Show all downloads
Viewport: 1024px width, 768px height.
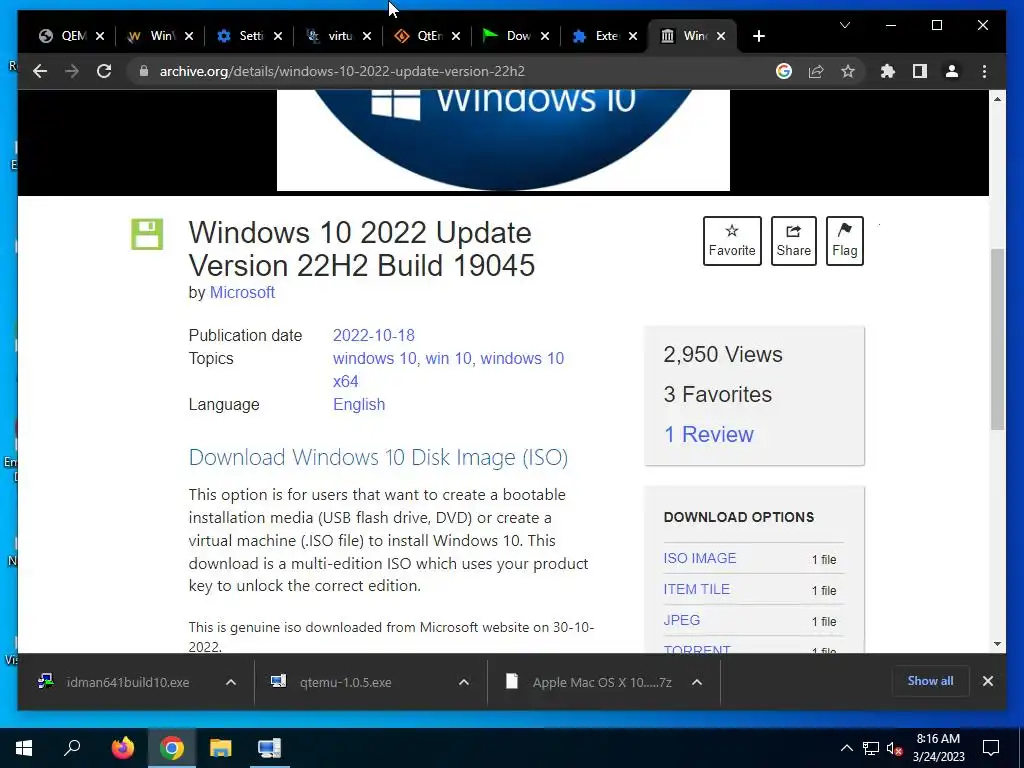click(930, 680)
